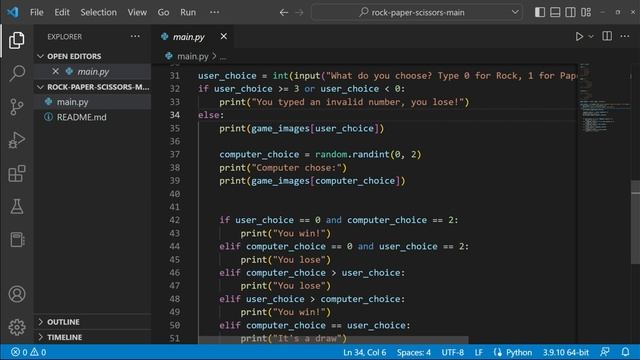Click Ln 34, Col 6 in status bar
The height and width of the screenshot is (360, 640).
364,352
